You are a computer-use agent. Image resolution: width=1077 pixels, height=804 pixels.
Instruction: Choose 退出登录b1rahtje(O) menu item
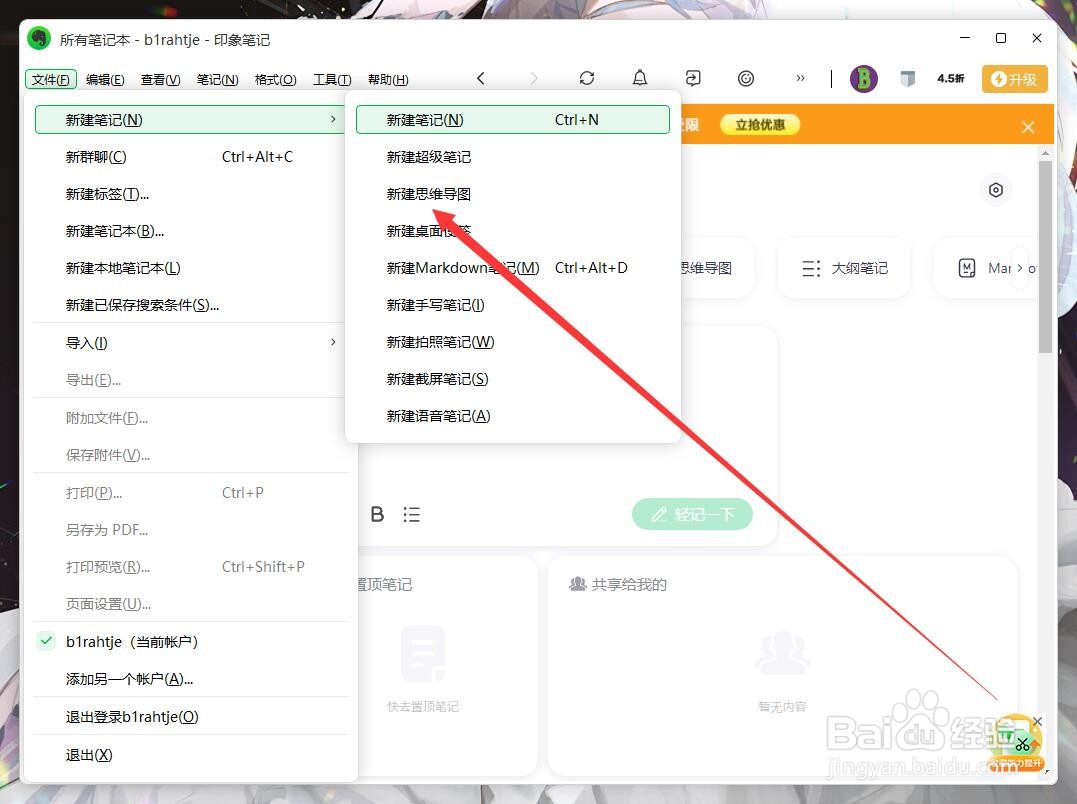(190, 716)
